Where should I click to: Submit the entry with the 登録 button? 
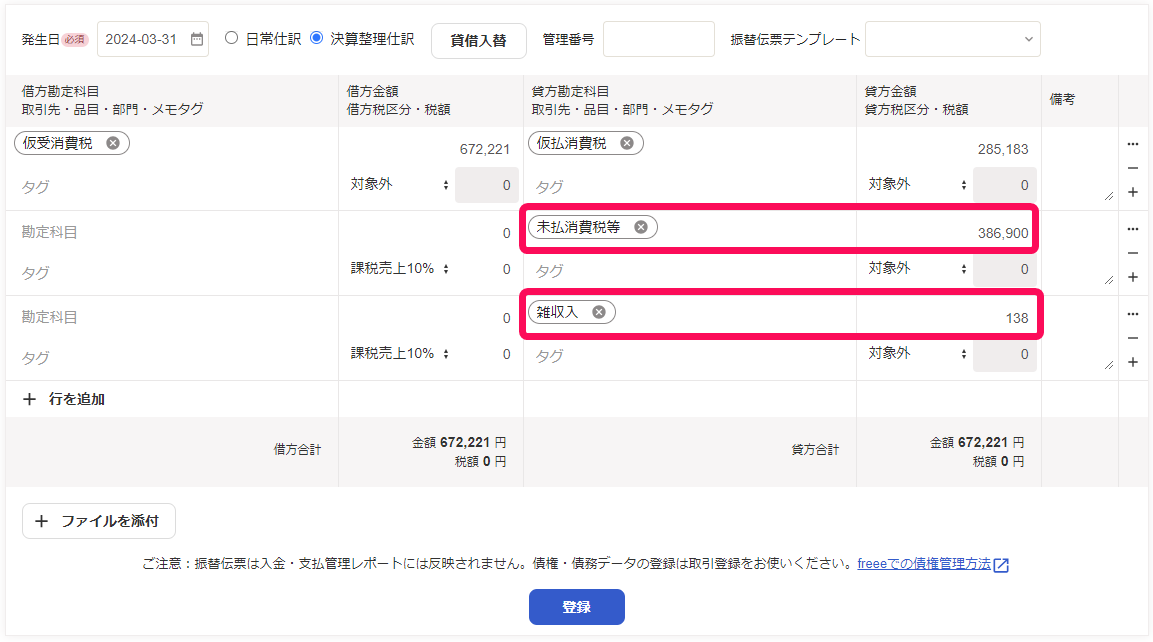click(x=576, y=607)
